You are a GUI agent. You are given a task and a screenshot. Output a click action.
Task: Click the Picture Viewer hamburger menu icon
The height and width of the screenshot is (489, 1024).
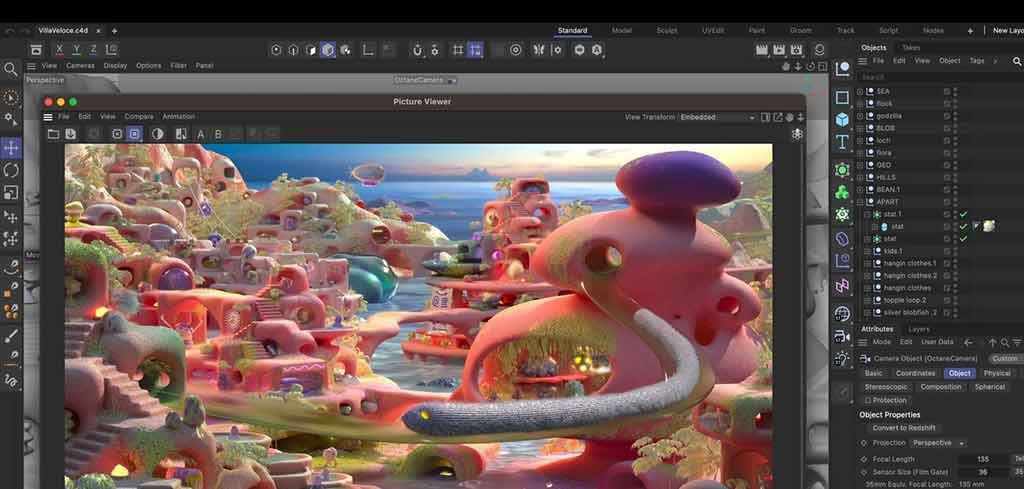coord(48,117)
